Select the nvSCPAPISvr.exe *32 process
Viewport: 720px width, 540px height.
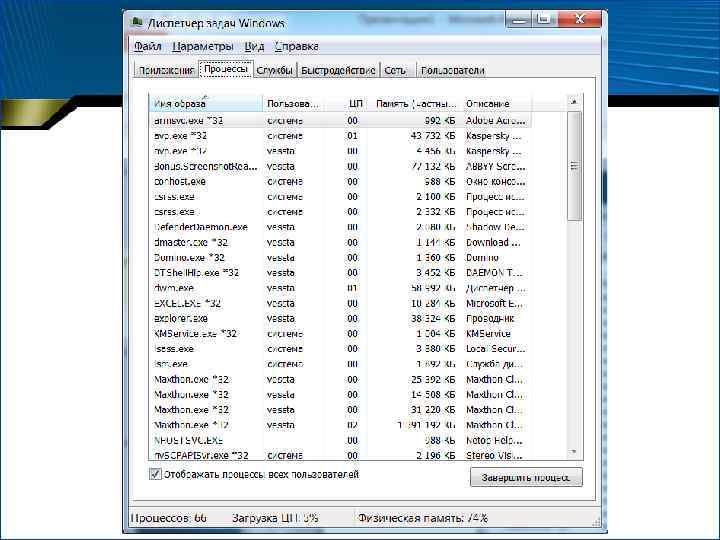340,455
